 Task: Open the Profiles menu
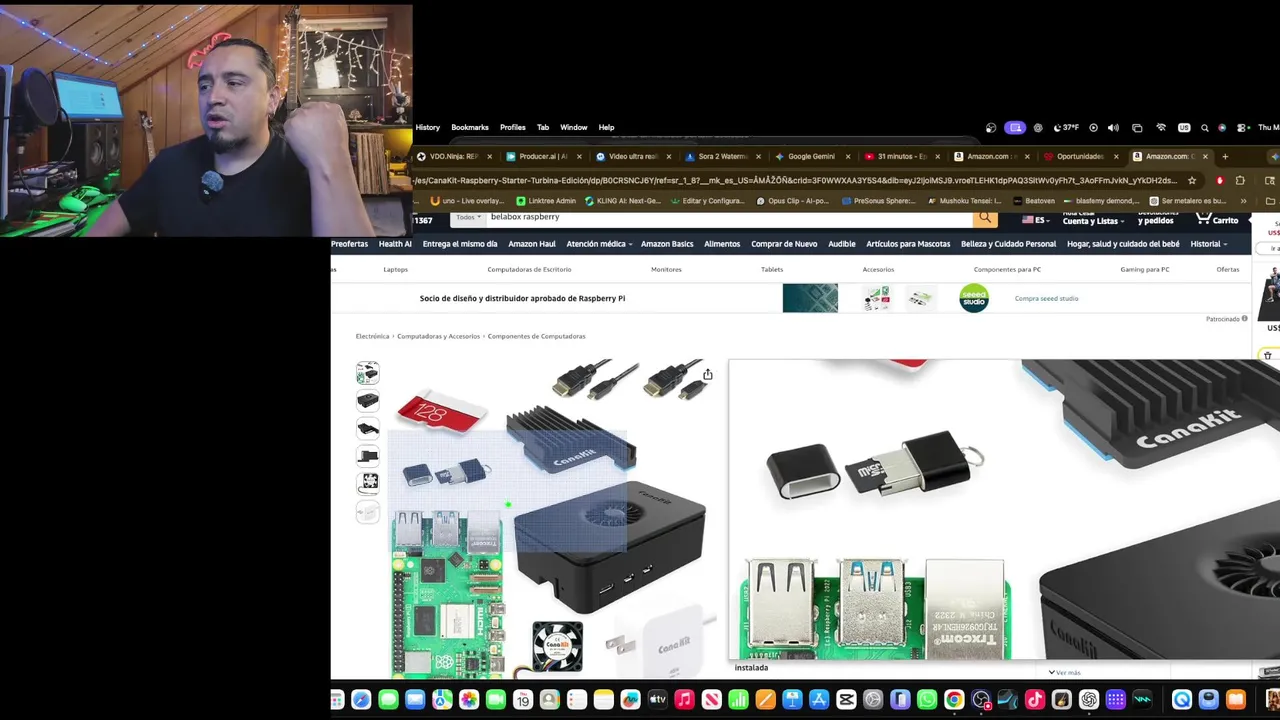tap(513, 128)
